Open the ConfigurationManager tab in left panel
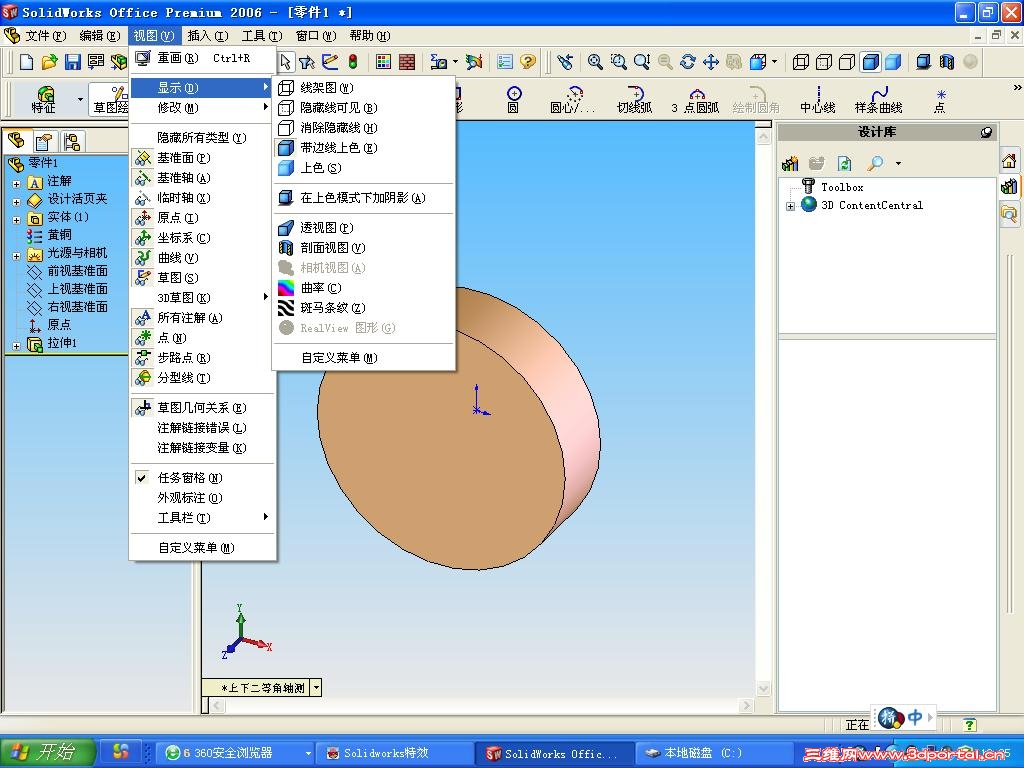Screen dimensions: 1024x768 pyautogui.click(x=71, y=141)
